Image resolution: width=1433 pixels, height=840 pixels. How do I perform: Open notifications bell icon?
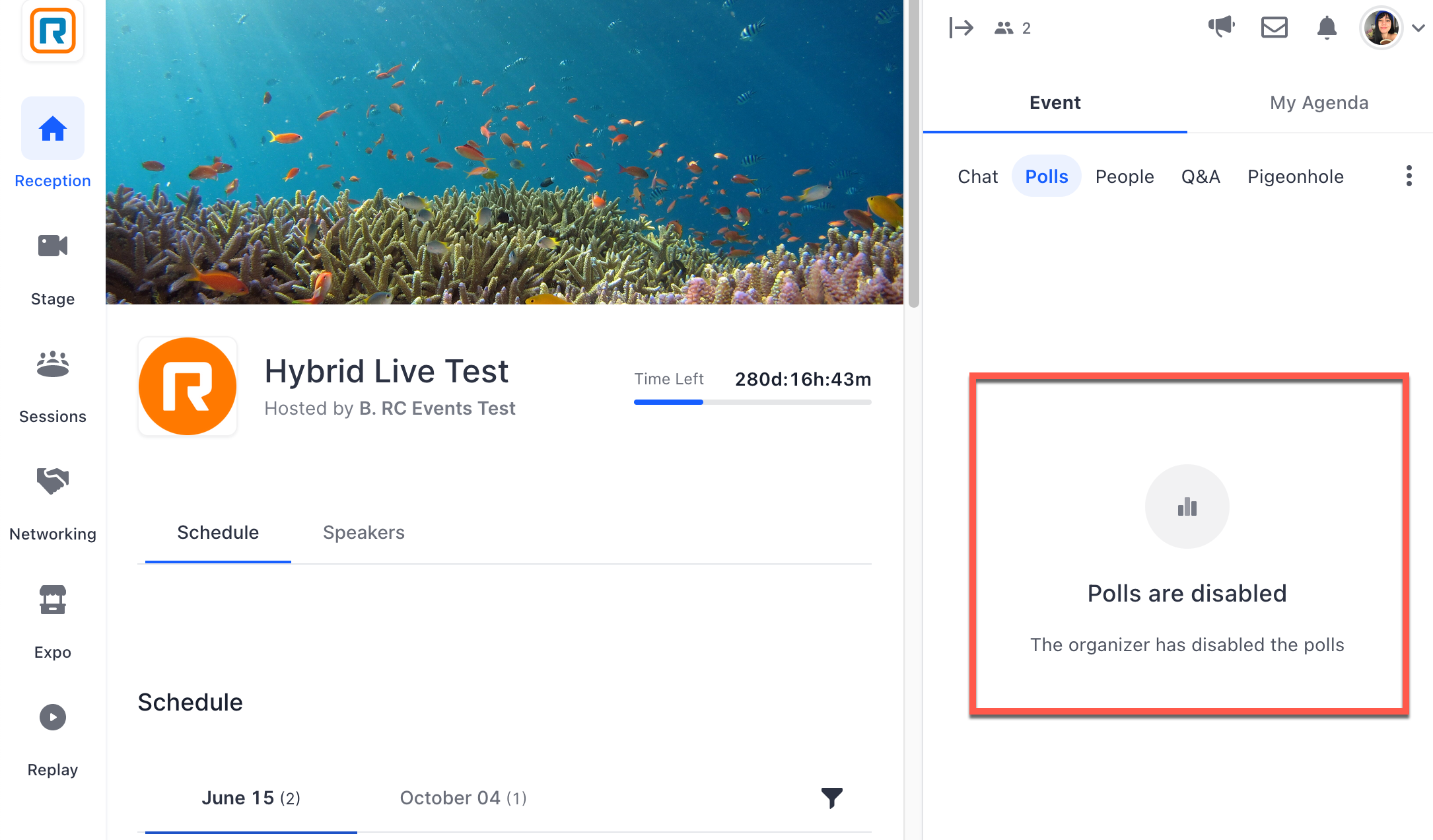[1327, 28]
